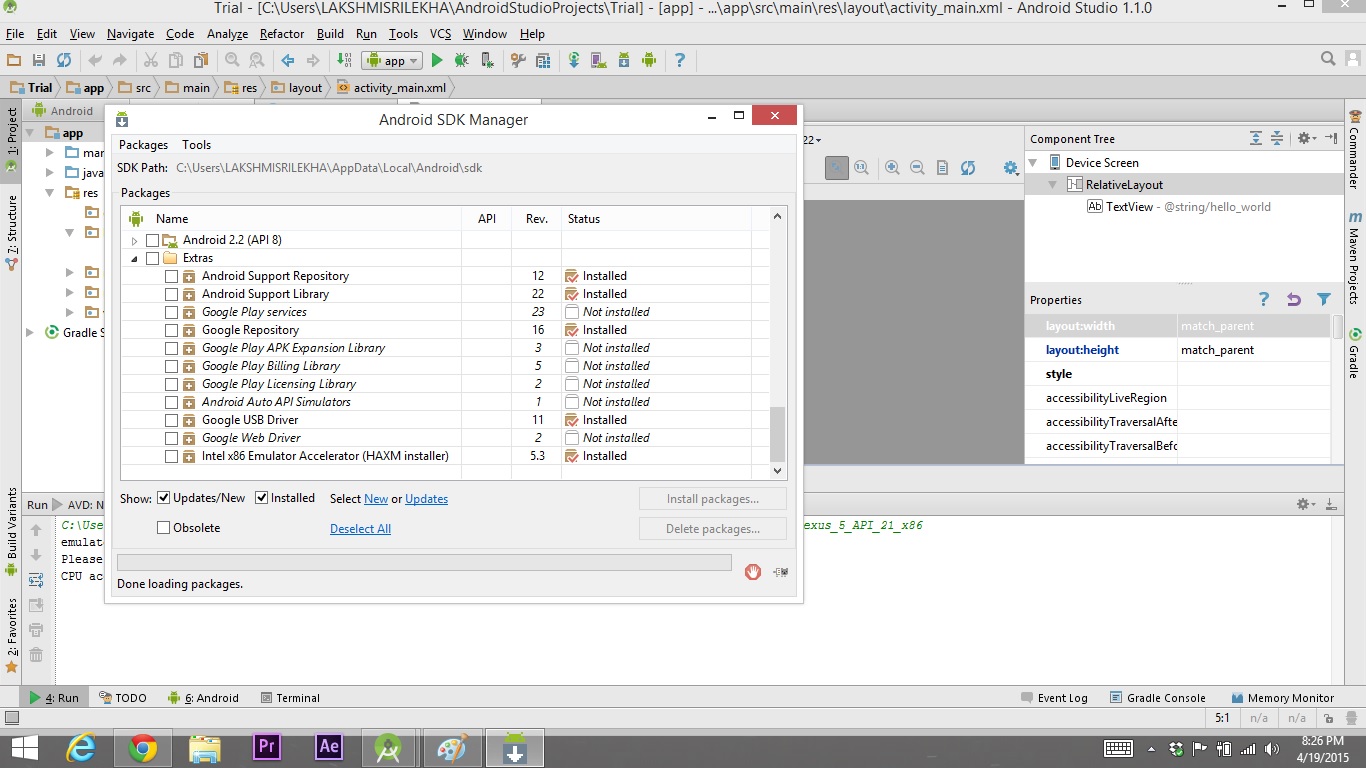Open the Tools menu in SDK Manager
Image resolution: width=1366 pixels, height=768 pixels.
[197, 145]
